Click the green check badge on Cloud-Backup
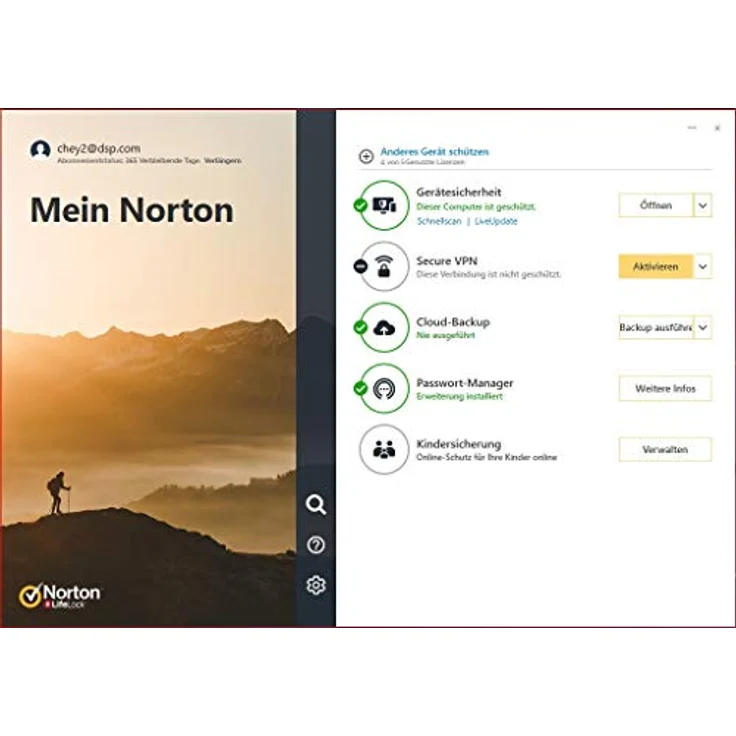 pos(360,327)
